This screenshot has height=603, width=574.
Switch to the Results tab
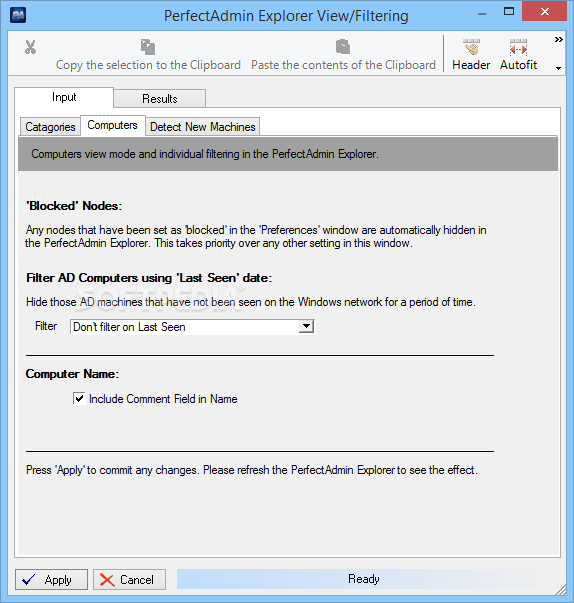[160, 99]
